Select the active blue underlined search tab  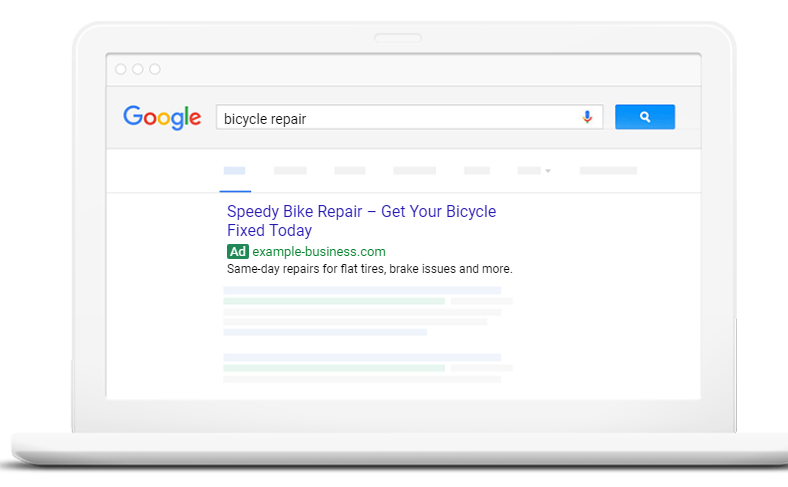235,171
